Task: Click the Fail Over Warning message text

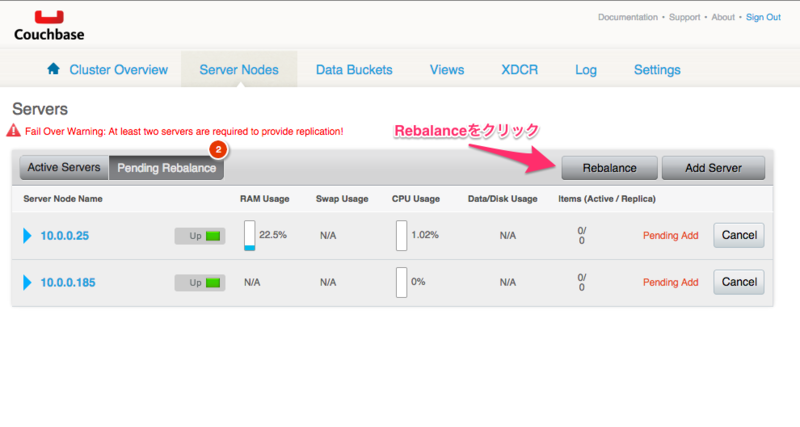Action: [x=184, y=132]
